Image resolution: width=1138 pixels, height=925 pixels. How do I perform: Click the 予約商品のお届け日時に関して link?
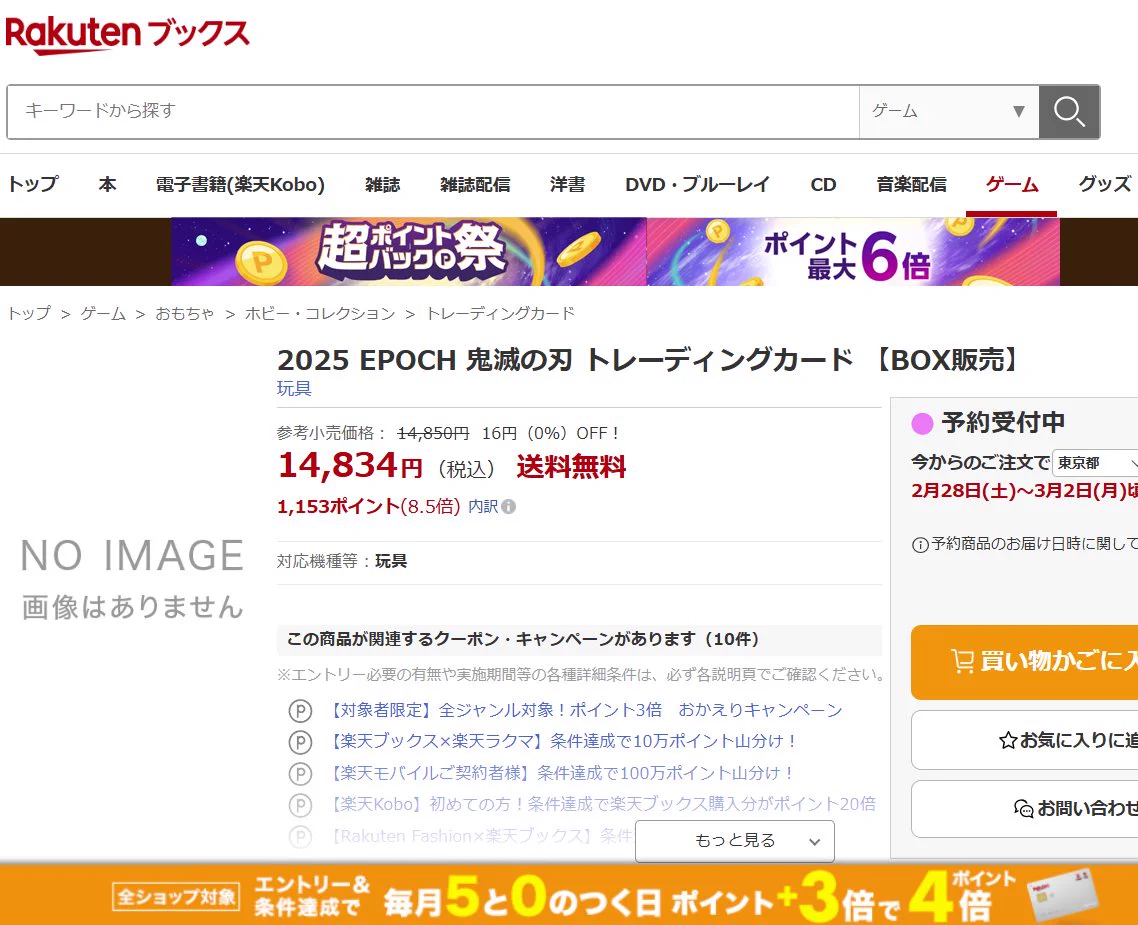click(1034, 544)
